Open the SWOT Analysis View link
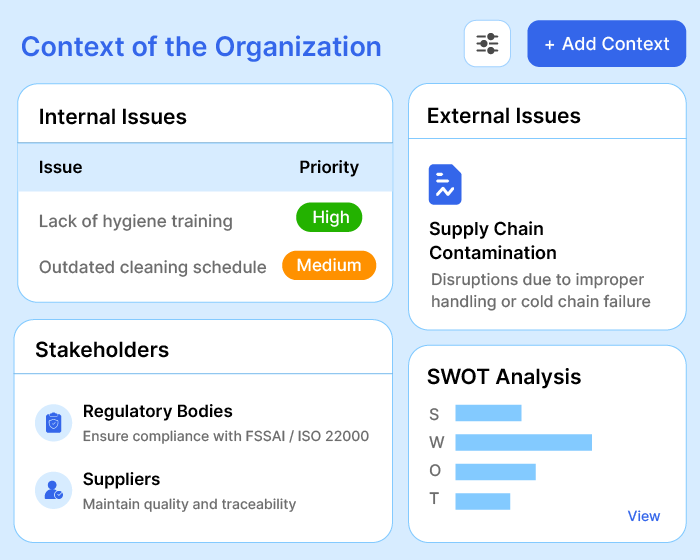This screenshot has width=700, height=560. click(x=643, y=516)
